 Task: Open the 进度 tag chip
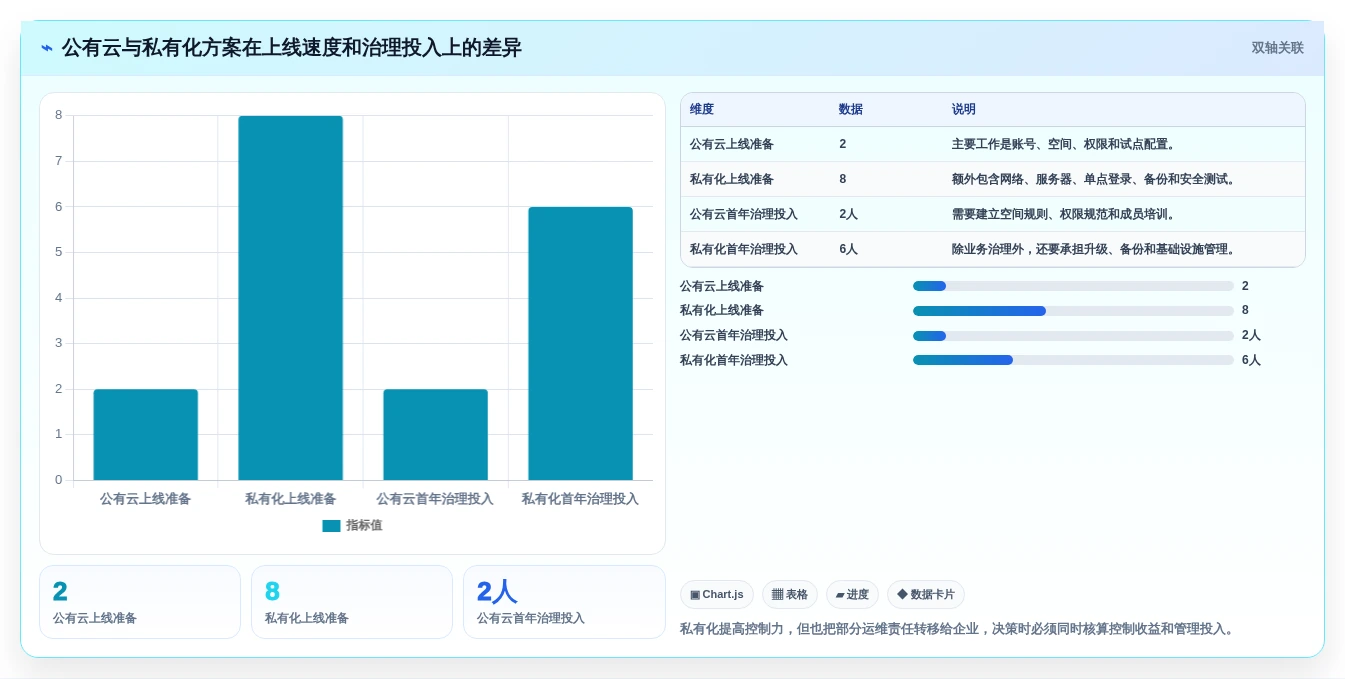click(x=852, y=595)
